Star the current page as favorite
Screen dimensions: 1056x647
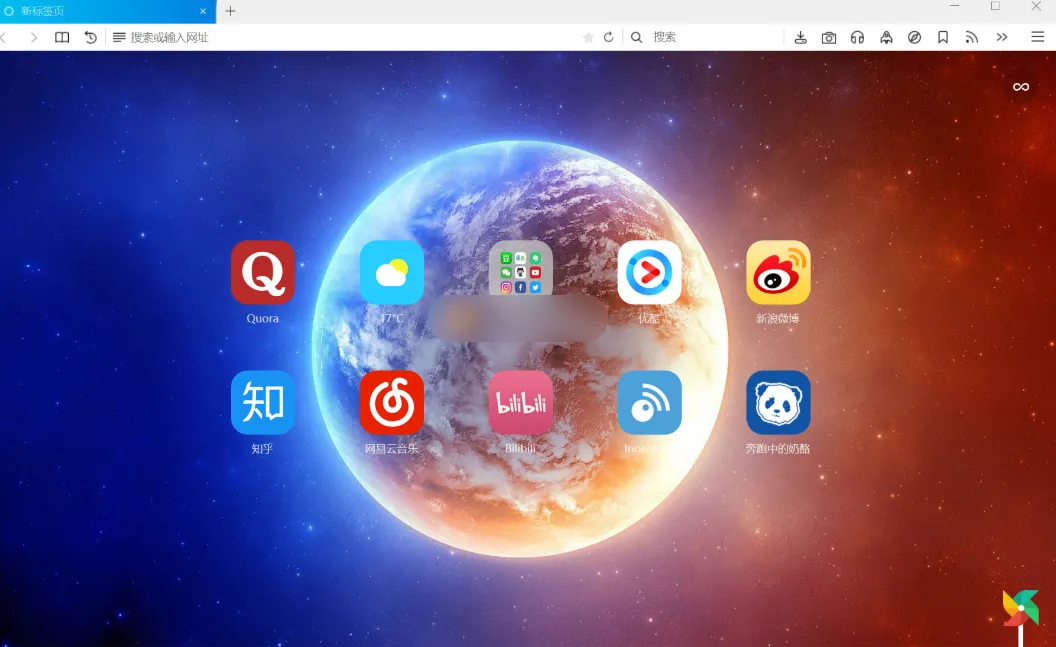click(x=588, y=37)
